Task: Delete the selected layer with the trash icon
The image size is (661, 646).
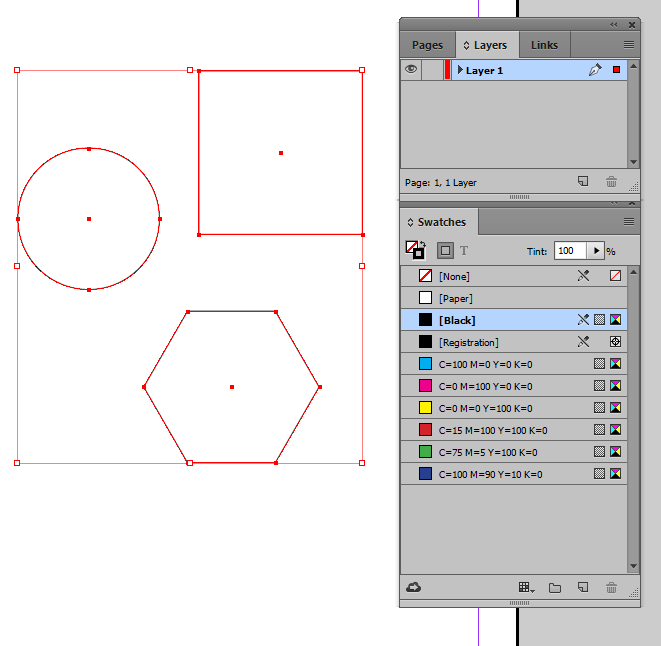Action: pos(611,182)
